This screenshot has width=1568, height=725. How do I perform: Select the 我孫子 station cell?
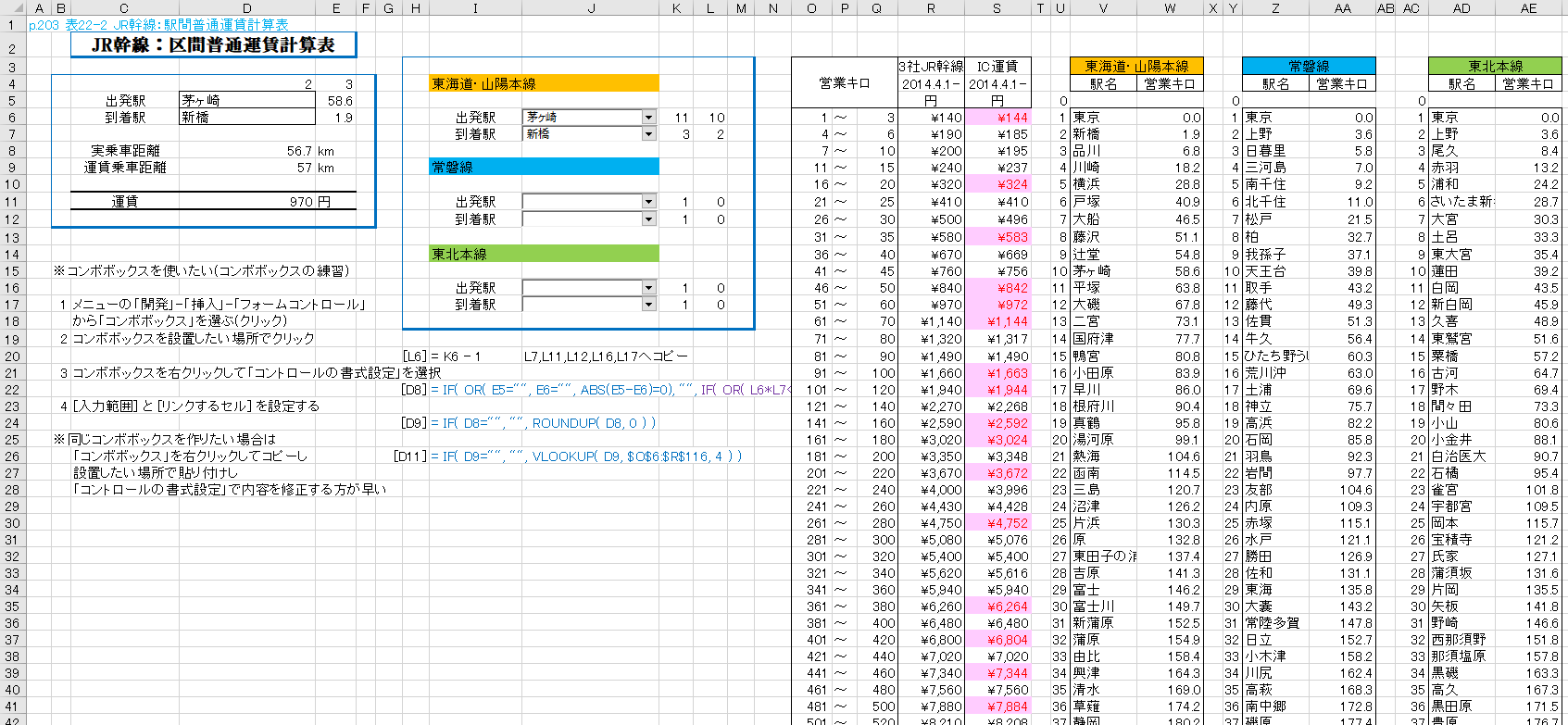1275,255
